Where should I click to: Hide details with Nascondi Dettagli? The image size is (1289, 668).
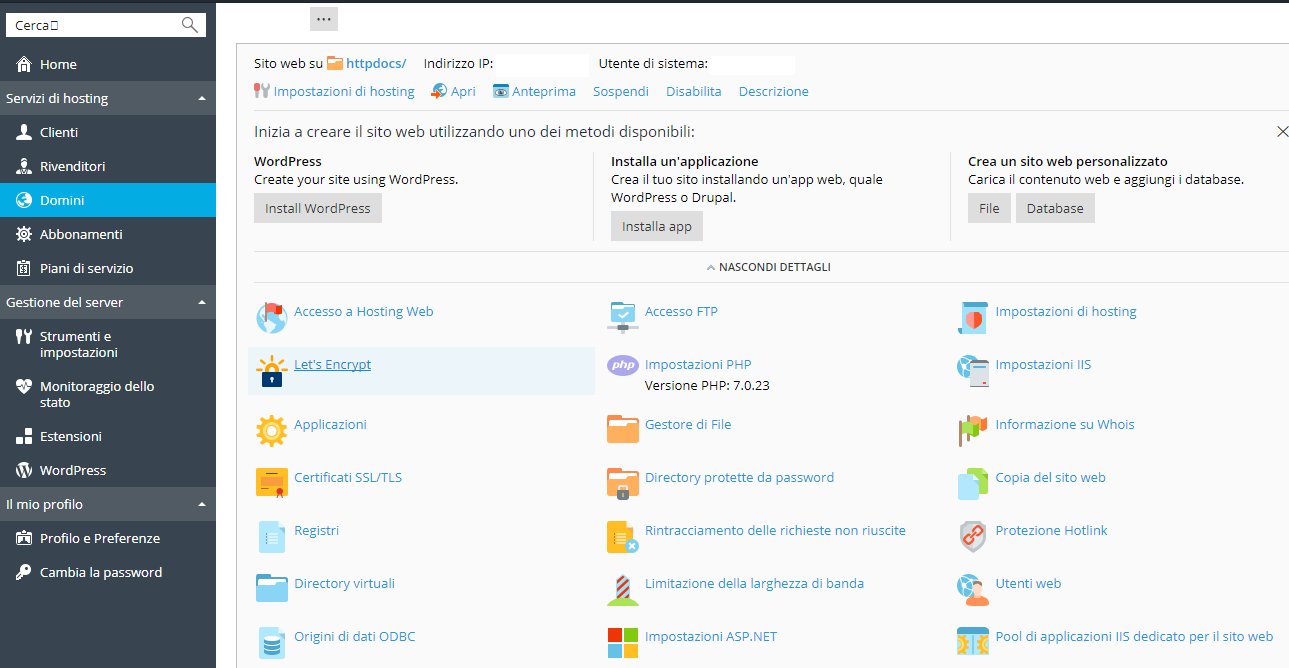pyautogui.click(x=768, y=267)
